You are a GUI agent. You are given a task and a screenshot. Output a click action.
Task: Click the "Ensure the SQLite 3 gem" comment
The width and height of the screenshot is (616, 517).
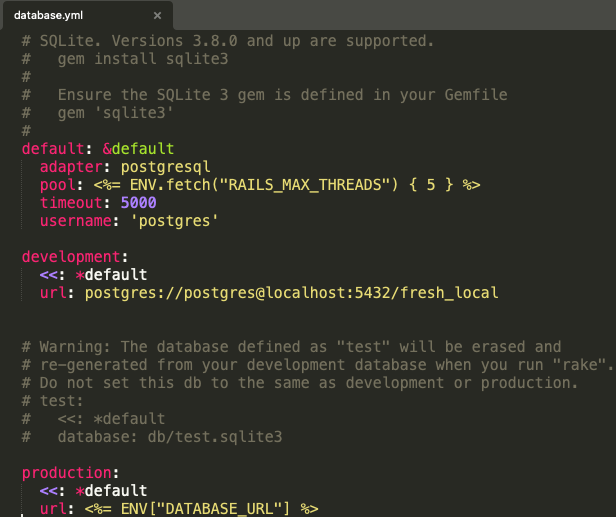[282, 94]
